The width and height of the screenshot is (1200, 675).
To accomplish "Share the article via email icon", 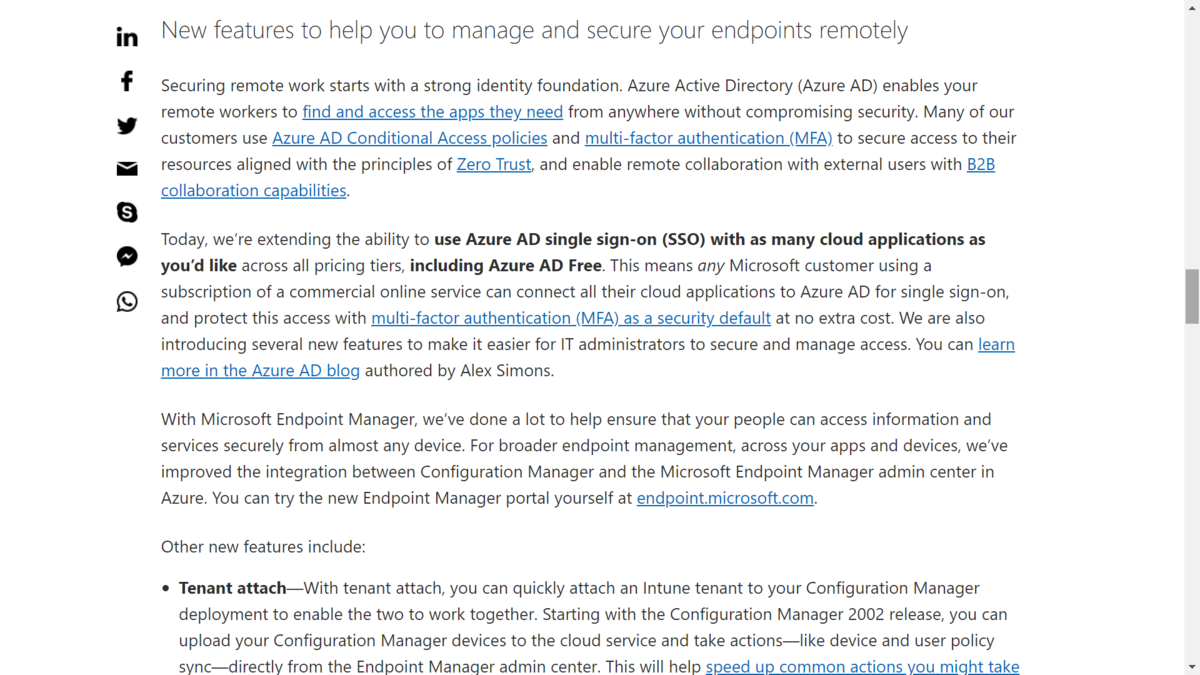I will click(x=127, y=169).
